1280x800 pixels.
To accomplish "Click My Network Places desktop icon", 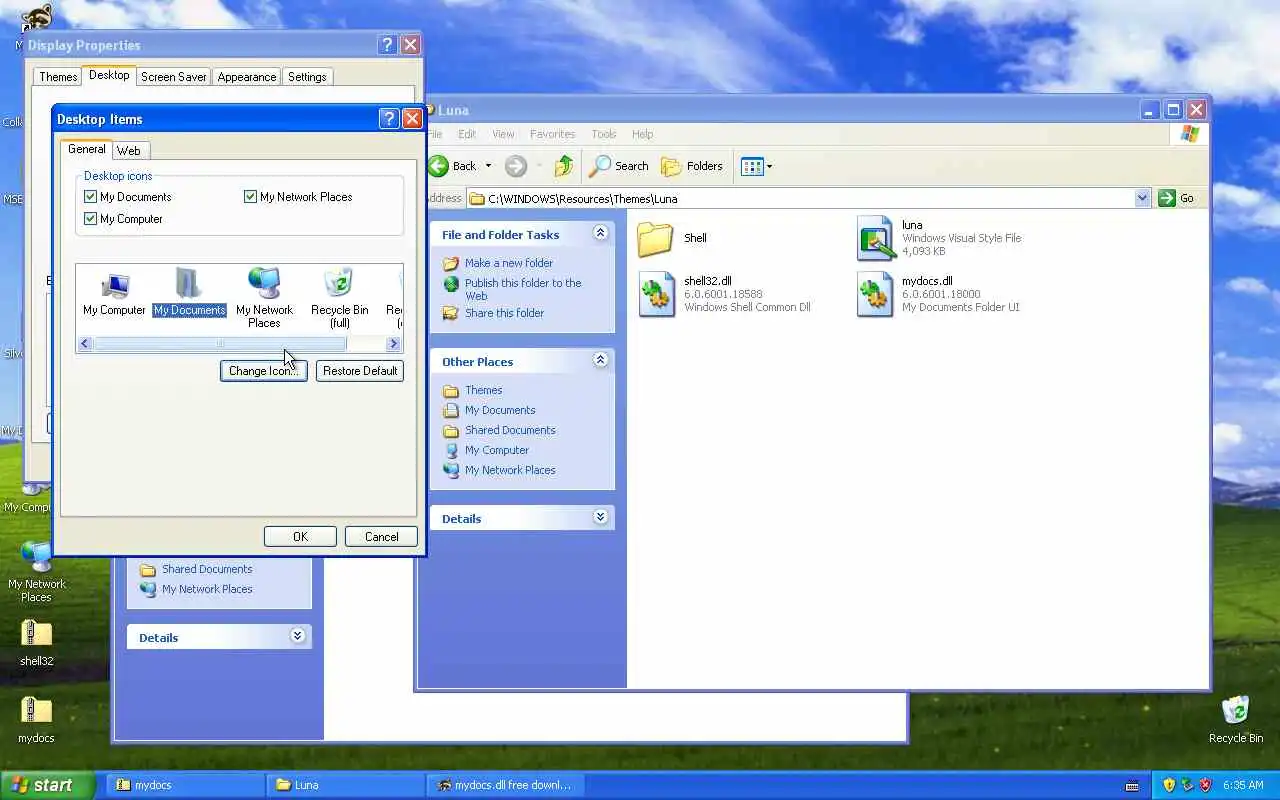I will click(x=36, y=557).
